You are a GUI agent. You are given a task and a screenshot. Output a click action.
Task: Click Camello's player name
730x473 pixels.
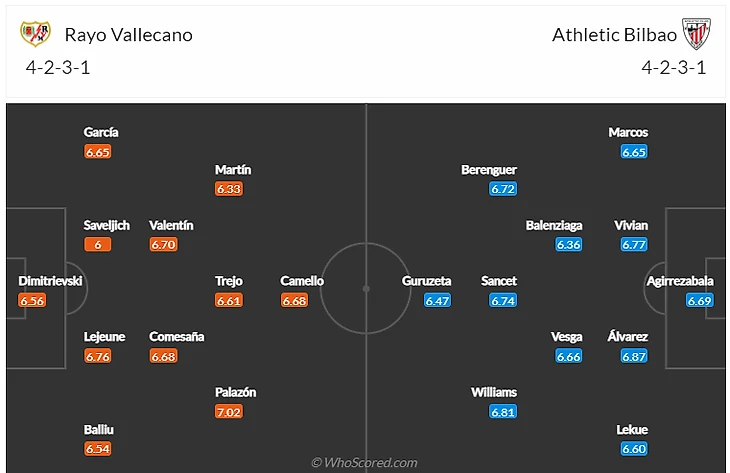[302, 281]
